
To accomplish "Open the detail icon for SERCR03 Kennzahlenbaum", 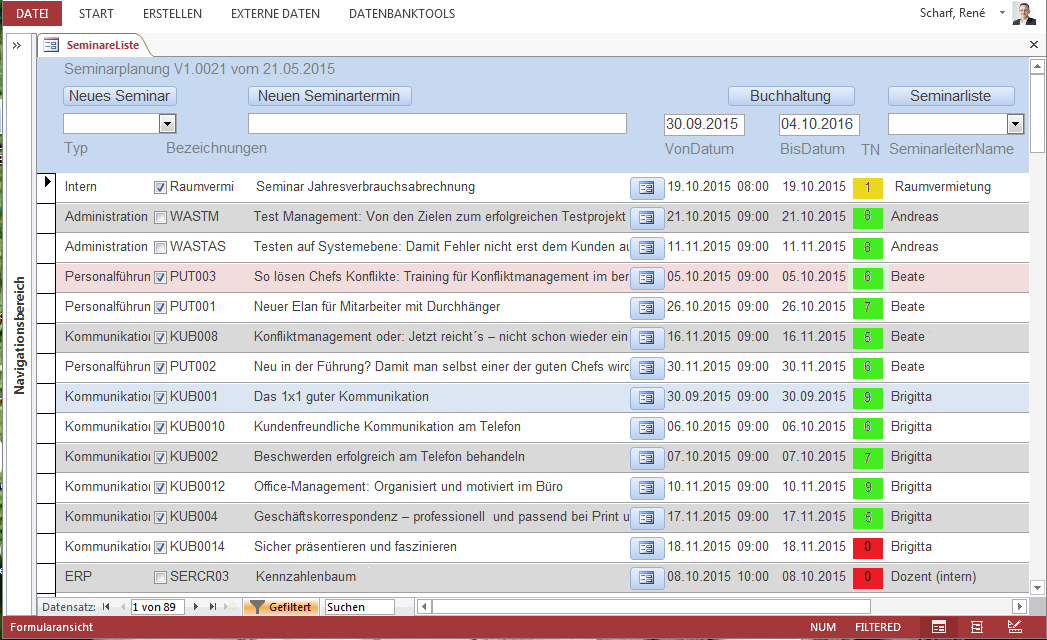I will 646,577.
